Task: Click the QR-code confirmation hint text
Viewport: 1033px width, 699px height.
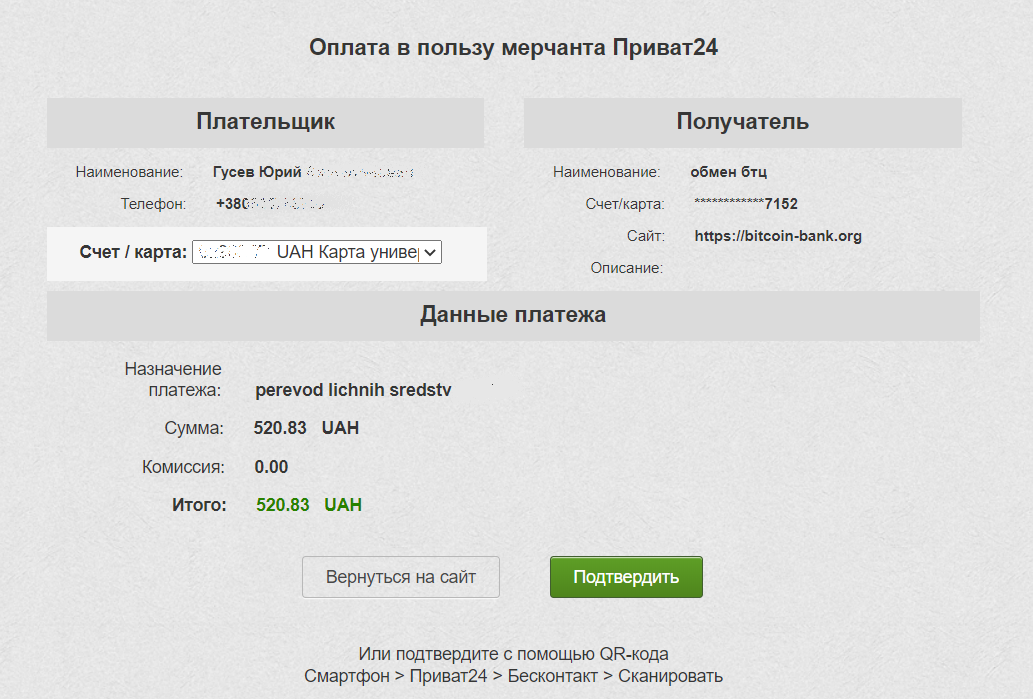Action: (513, 654)
